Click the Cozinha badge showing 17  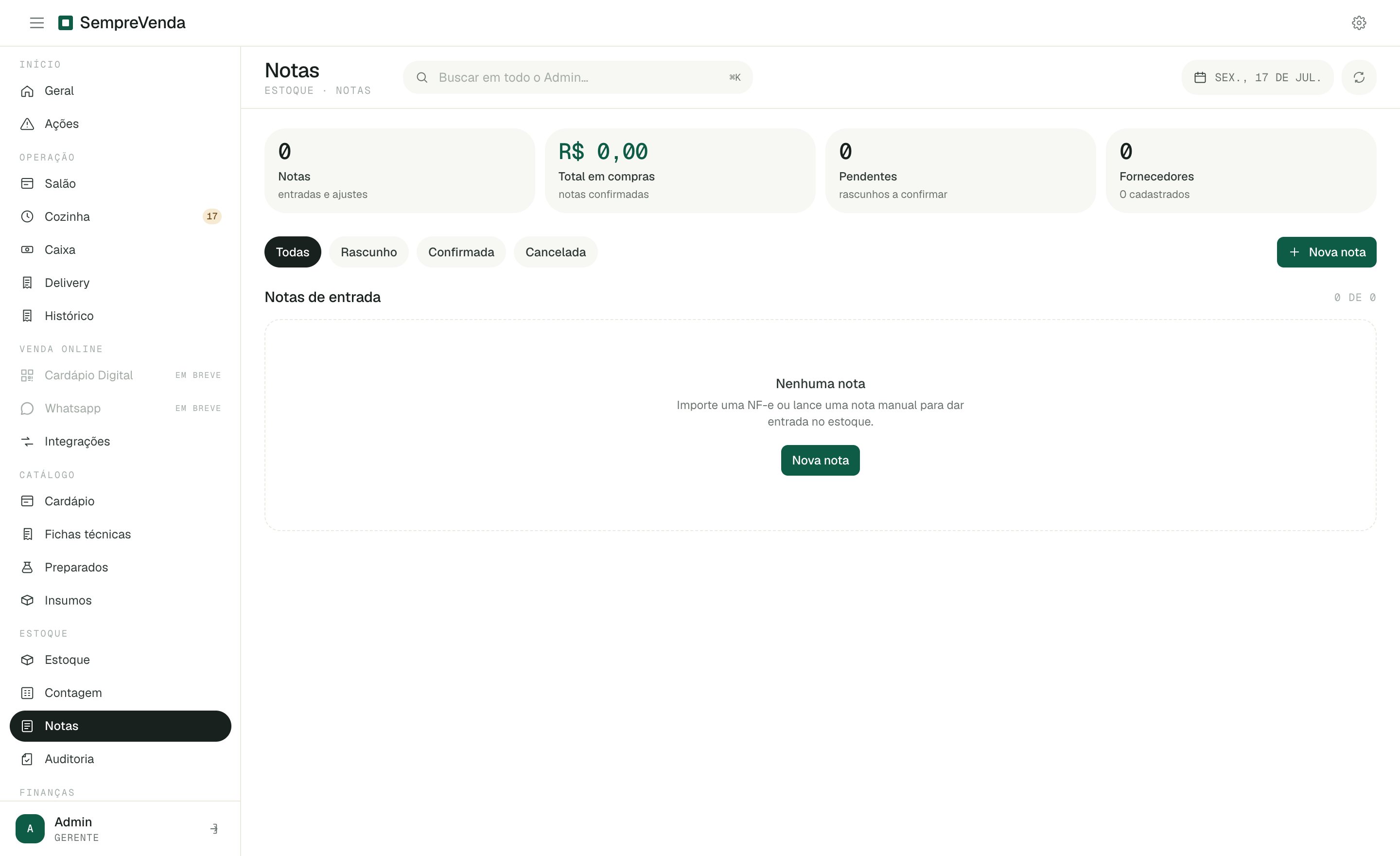tap(212, 216)
